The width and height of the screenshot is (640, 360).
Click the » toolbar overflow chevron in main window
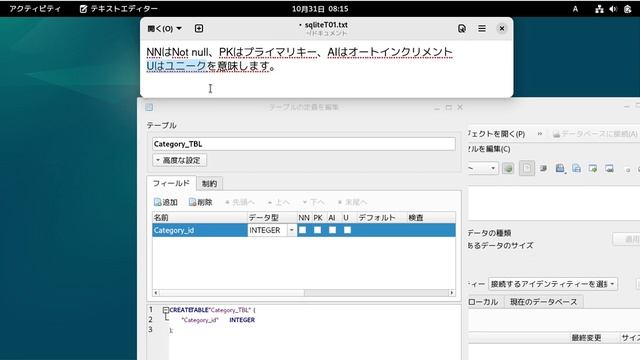coord(540,134)
